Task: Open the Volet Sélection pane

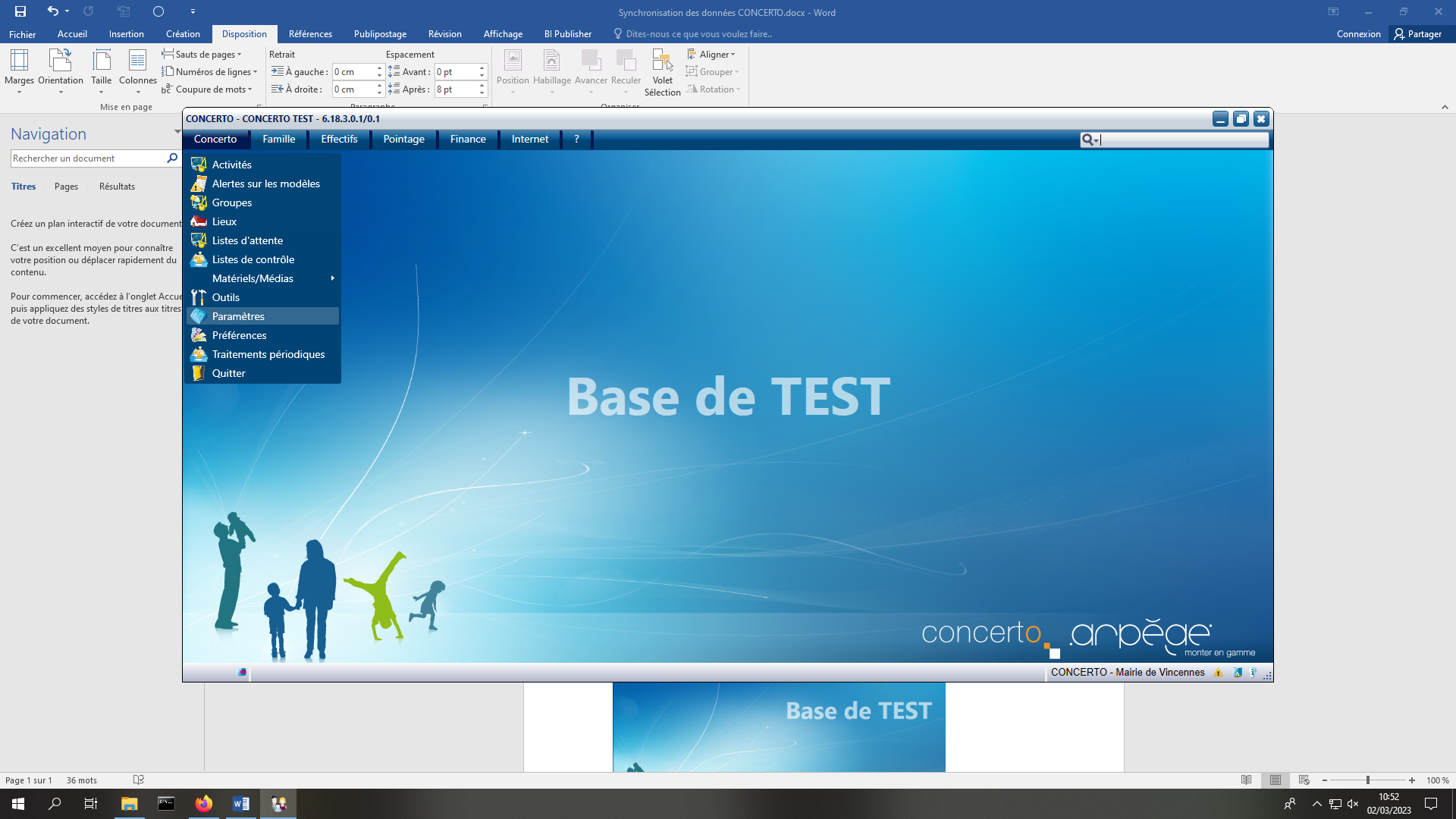Action: (663, 73)
